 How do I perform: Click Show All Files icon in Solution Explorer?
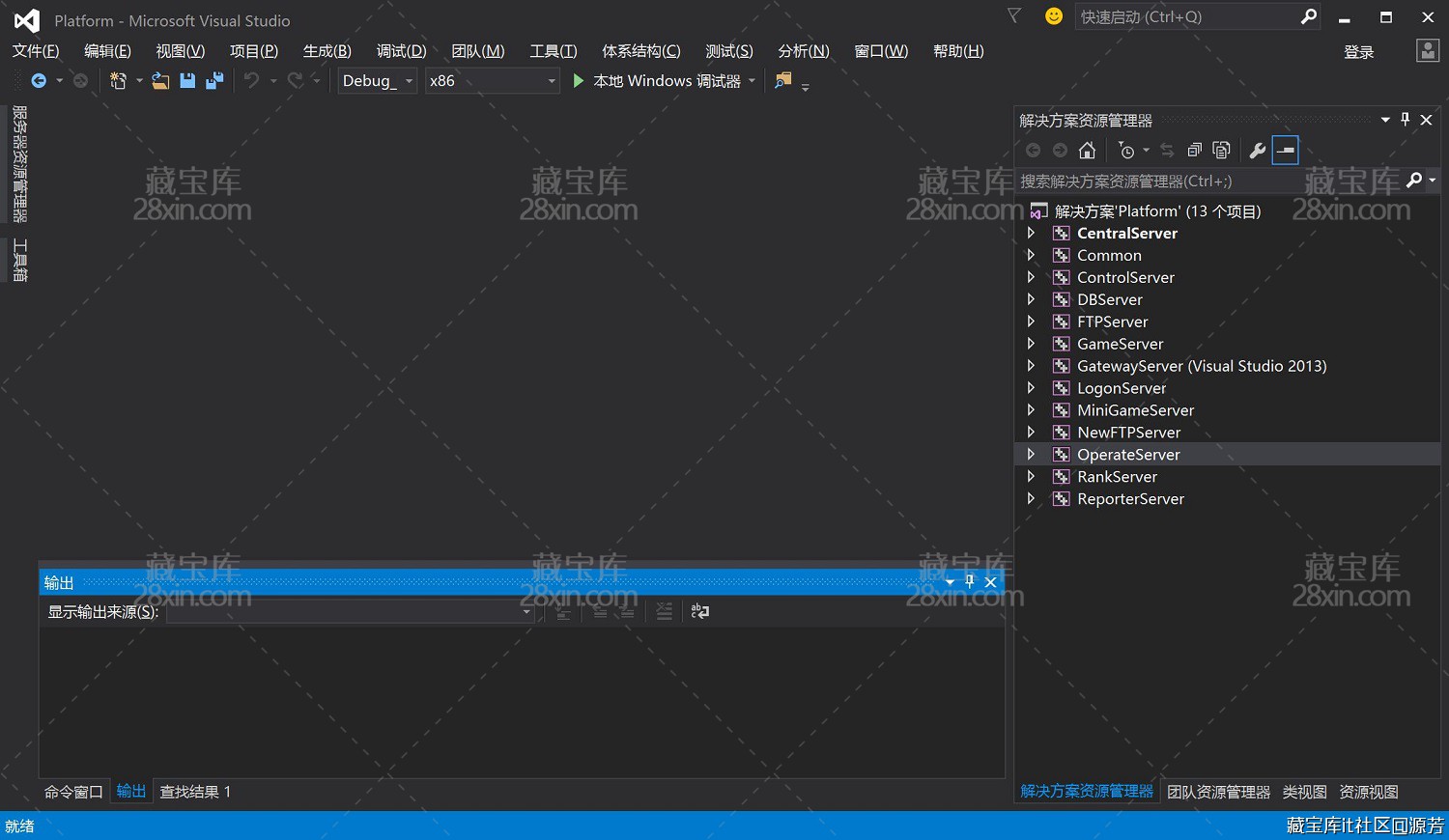pyautogui.click(x=1221, y=151)
